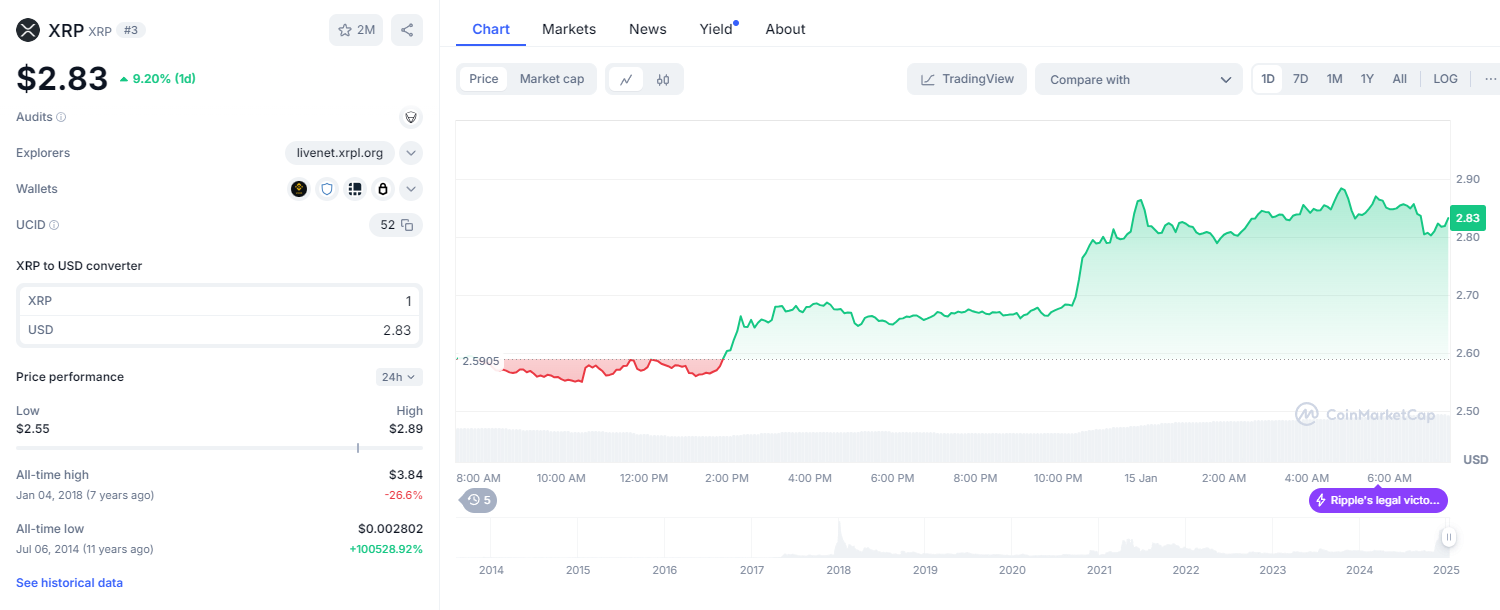Switch to line chart view
The width and height of the screenshot is (1500, 610).
[626, 79]
